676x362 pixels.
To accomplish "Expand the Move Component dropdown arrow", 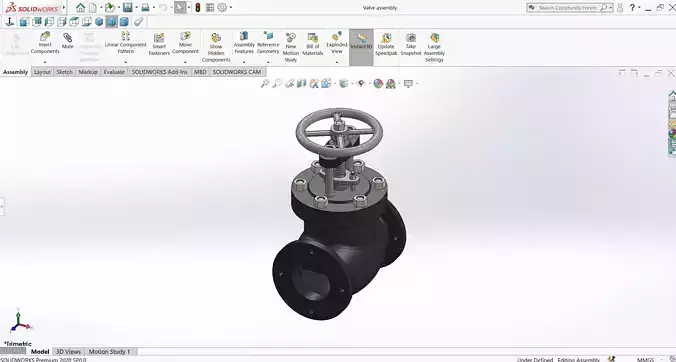I will point(185,62).
